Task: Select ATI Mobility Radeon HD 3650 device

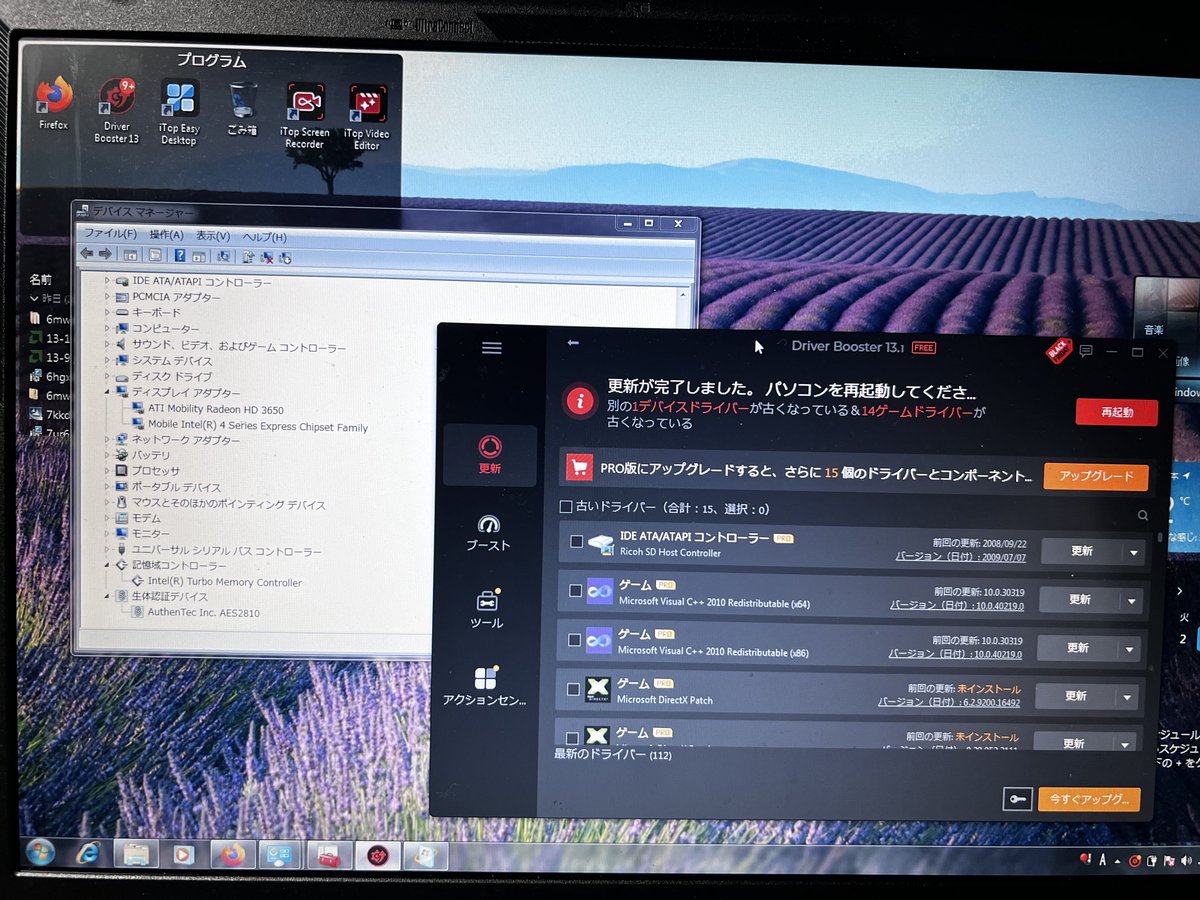Action: pos(208,410)
